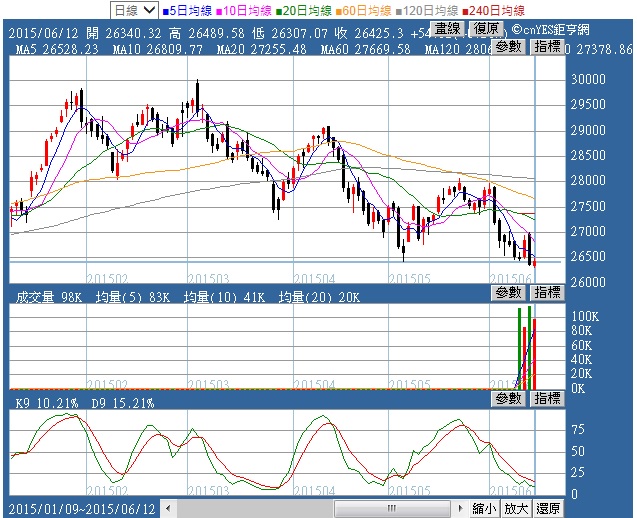Open 指標 indicators for the KD panel
Viewport: 637px width, 518px height.
pos(546,398)
